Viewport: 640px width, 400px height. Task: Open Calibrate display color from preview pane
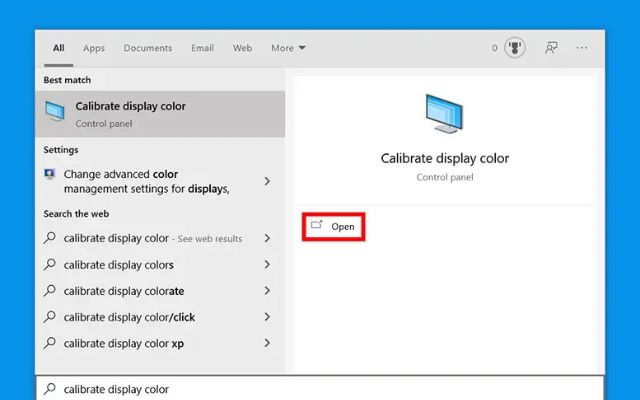333,227
